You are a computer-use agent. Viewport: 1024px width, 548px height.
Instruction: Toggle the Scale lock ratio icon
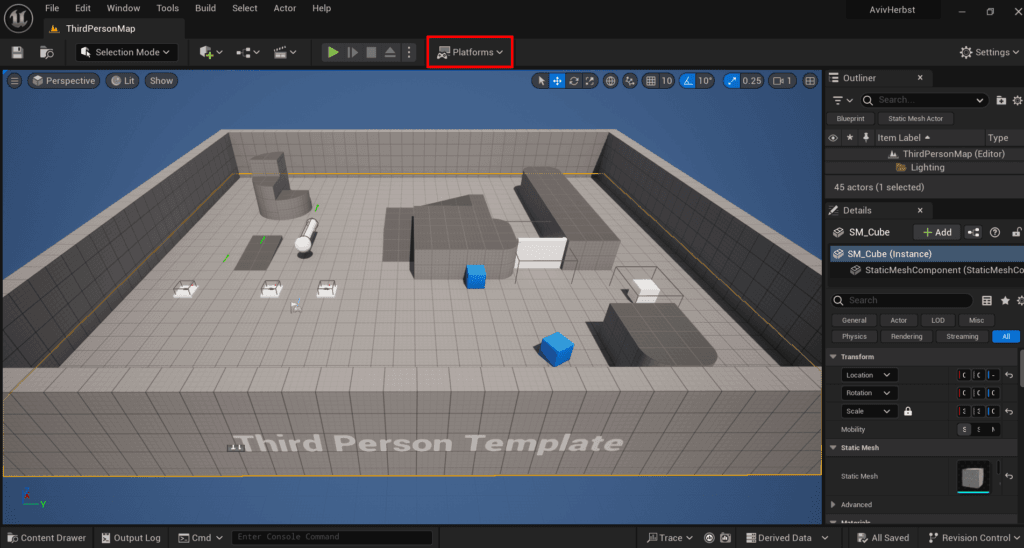click(908, 411)
